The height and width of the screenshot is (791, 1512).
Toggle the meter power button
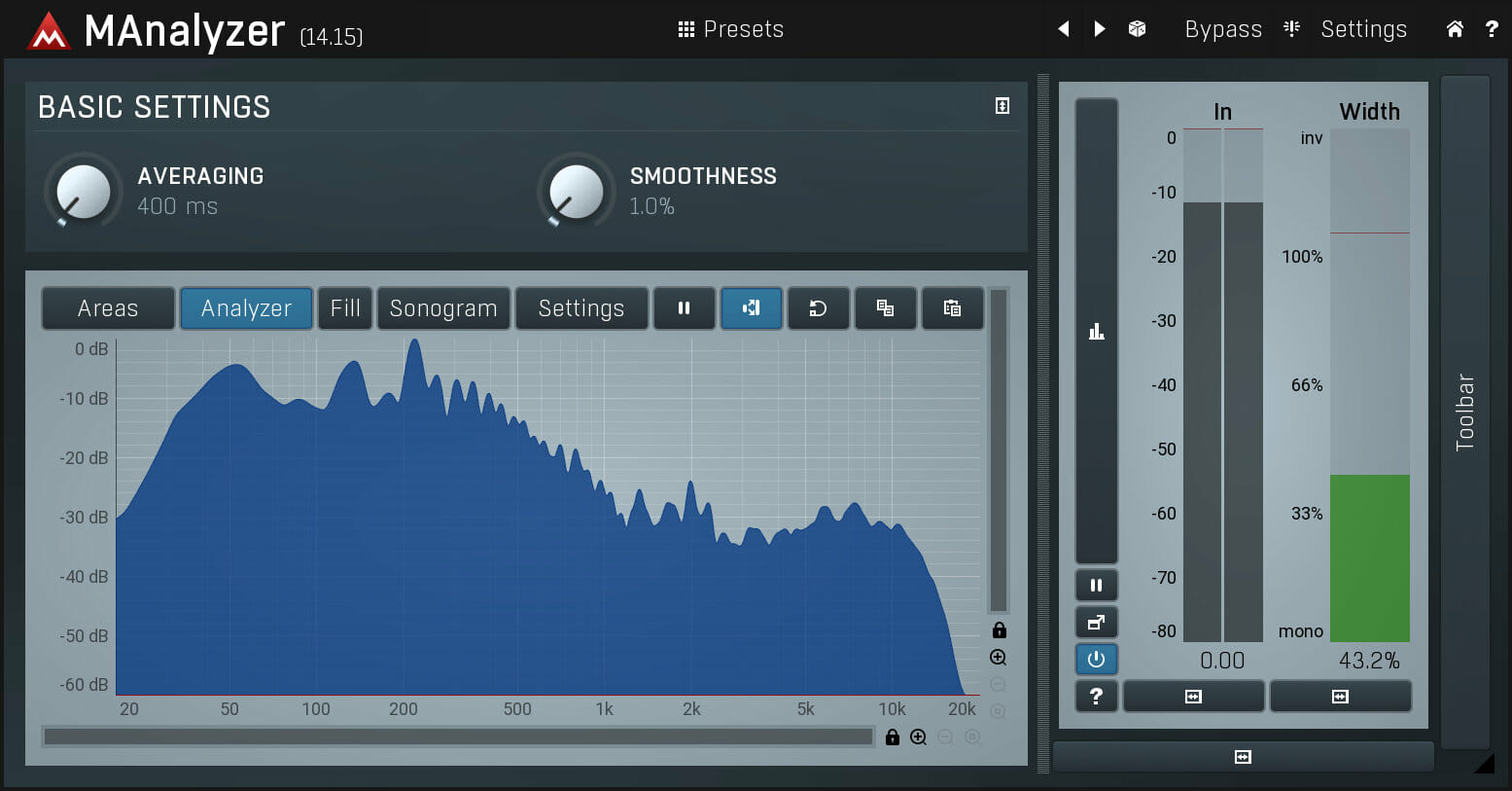pos(1096,660)
